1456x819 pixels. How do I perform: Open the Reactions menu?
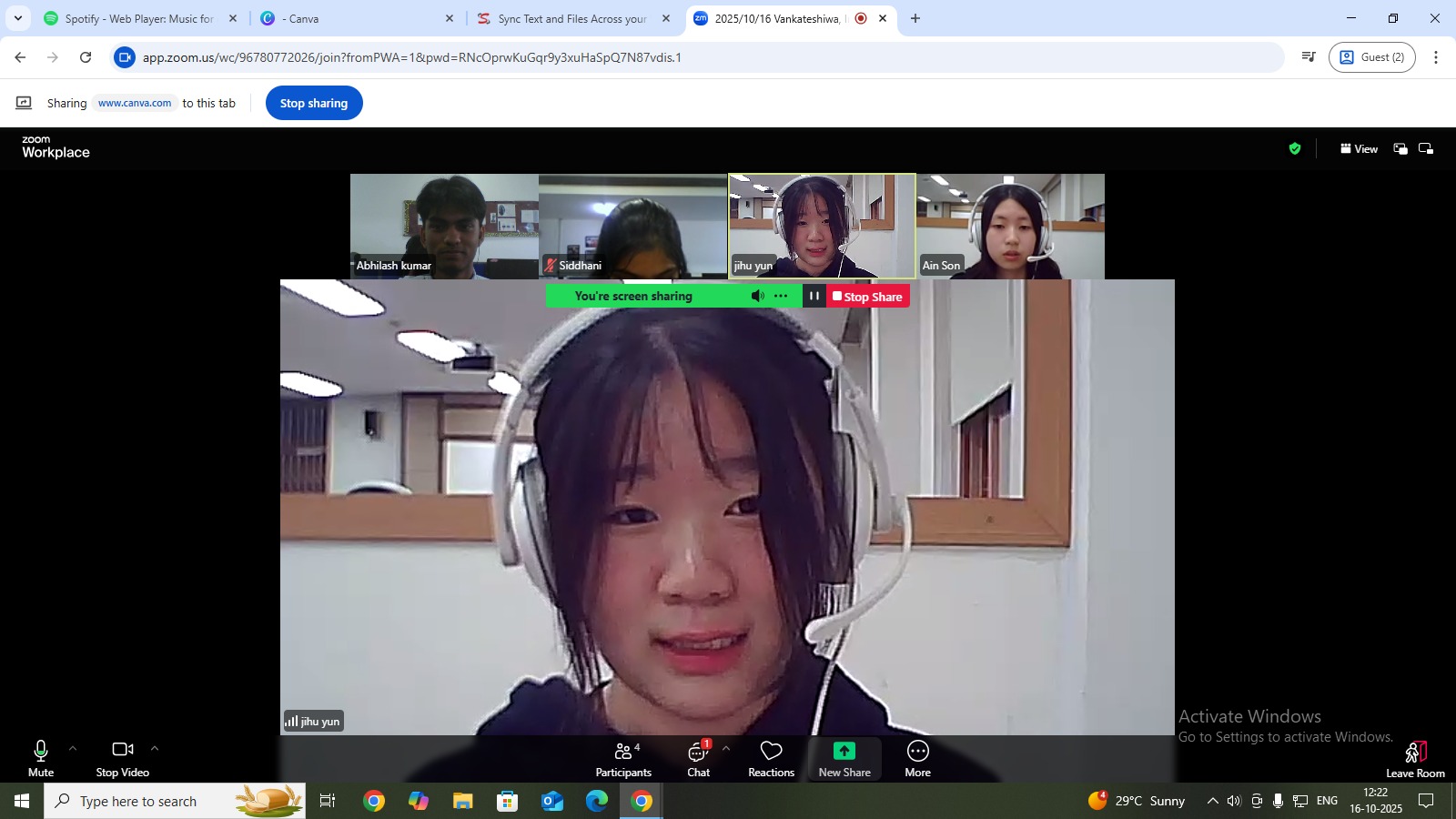(771, 759)
